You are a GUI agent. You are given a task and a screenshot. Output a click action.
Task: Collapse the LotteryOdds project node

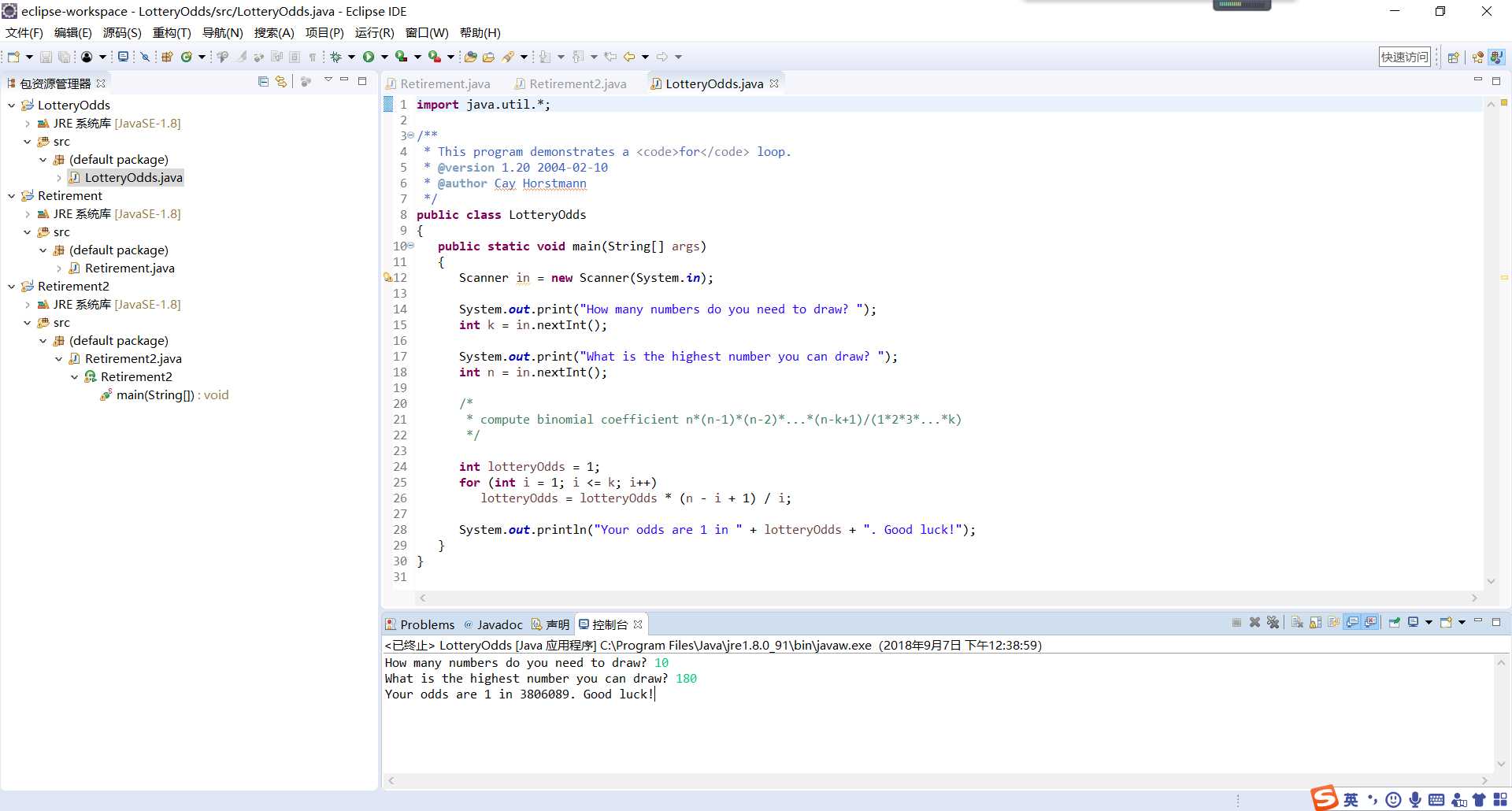pyautogui.click(x=11, y=106)
